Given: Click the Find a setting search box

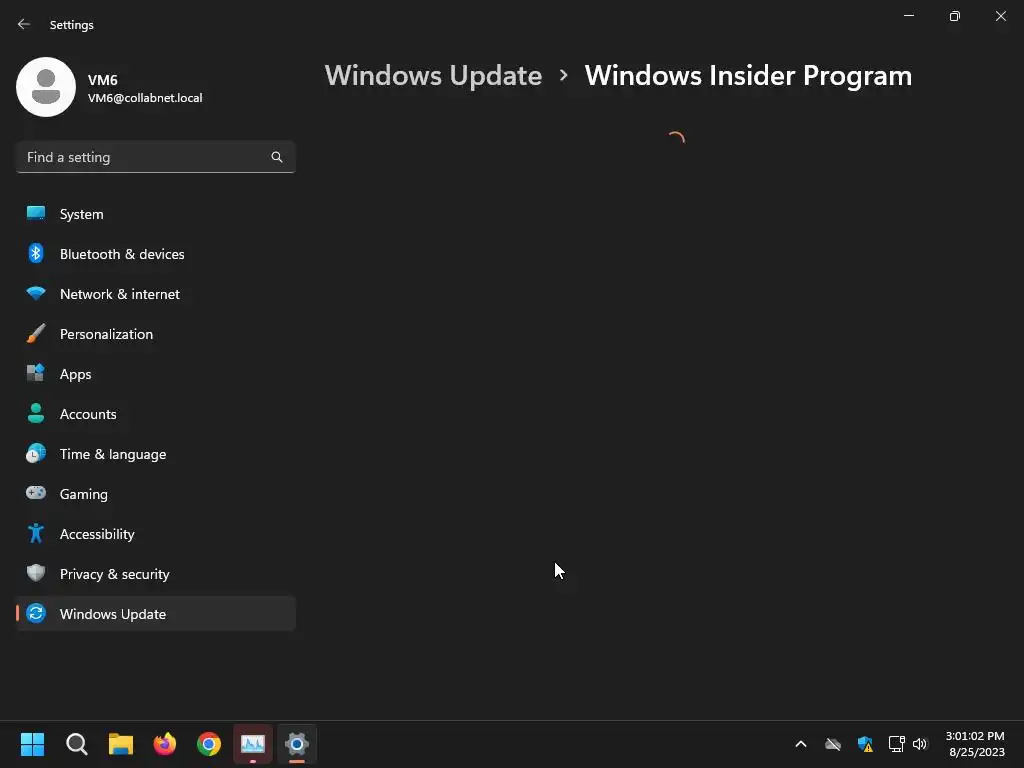Looking at the screenshot, I should (x=155, y=157).
